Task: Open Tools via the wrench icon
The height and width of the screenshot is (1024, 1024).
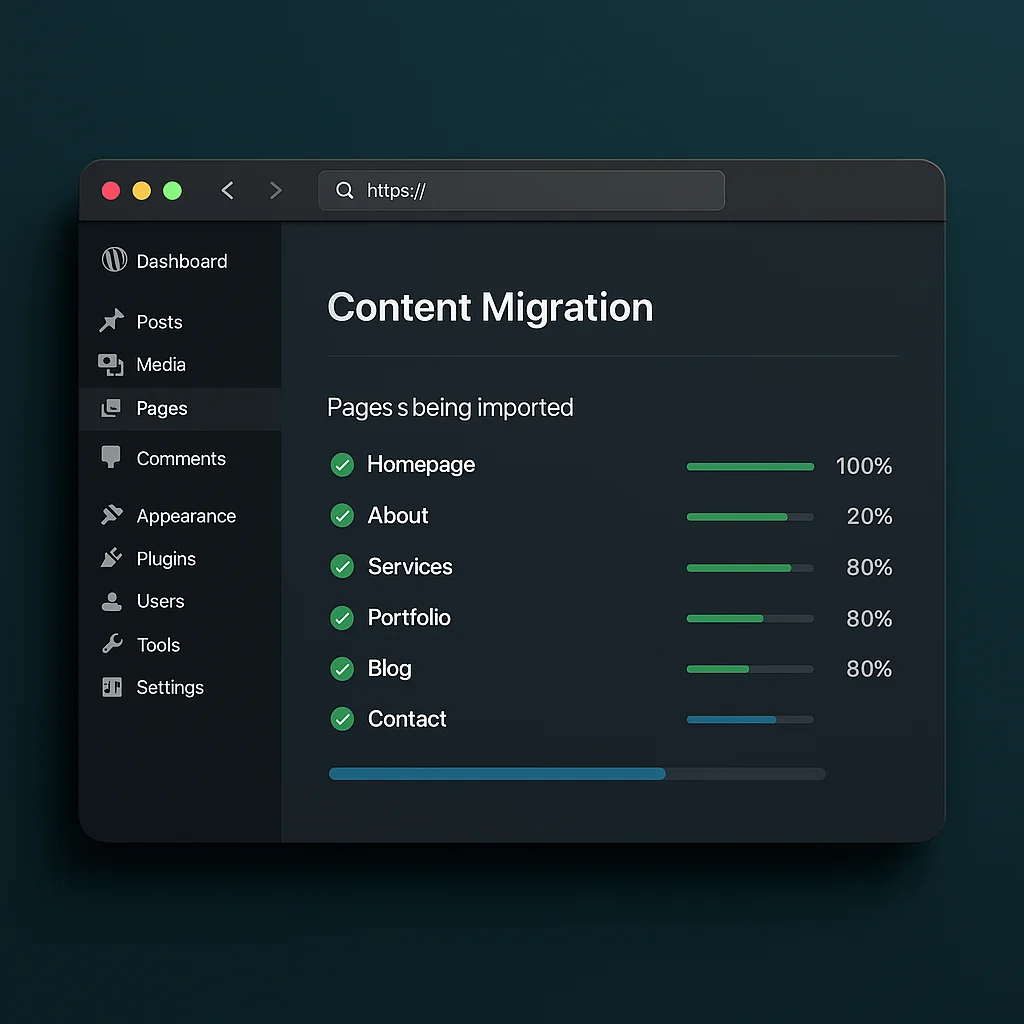Action: pyautogui.click(x=113, y=644)
